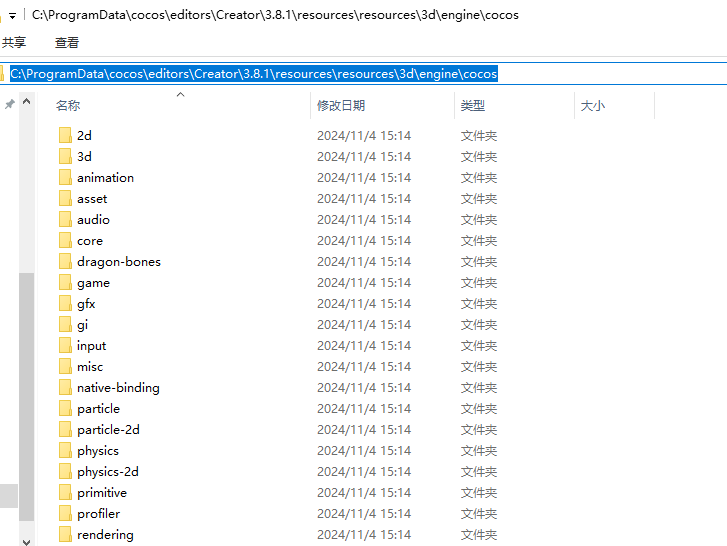Viewport: 727px width, 546px height.
Task: Select the gfx folder icon
Action: click(x=65, y=304)
